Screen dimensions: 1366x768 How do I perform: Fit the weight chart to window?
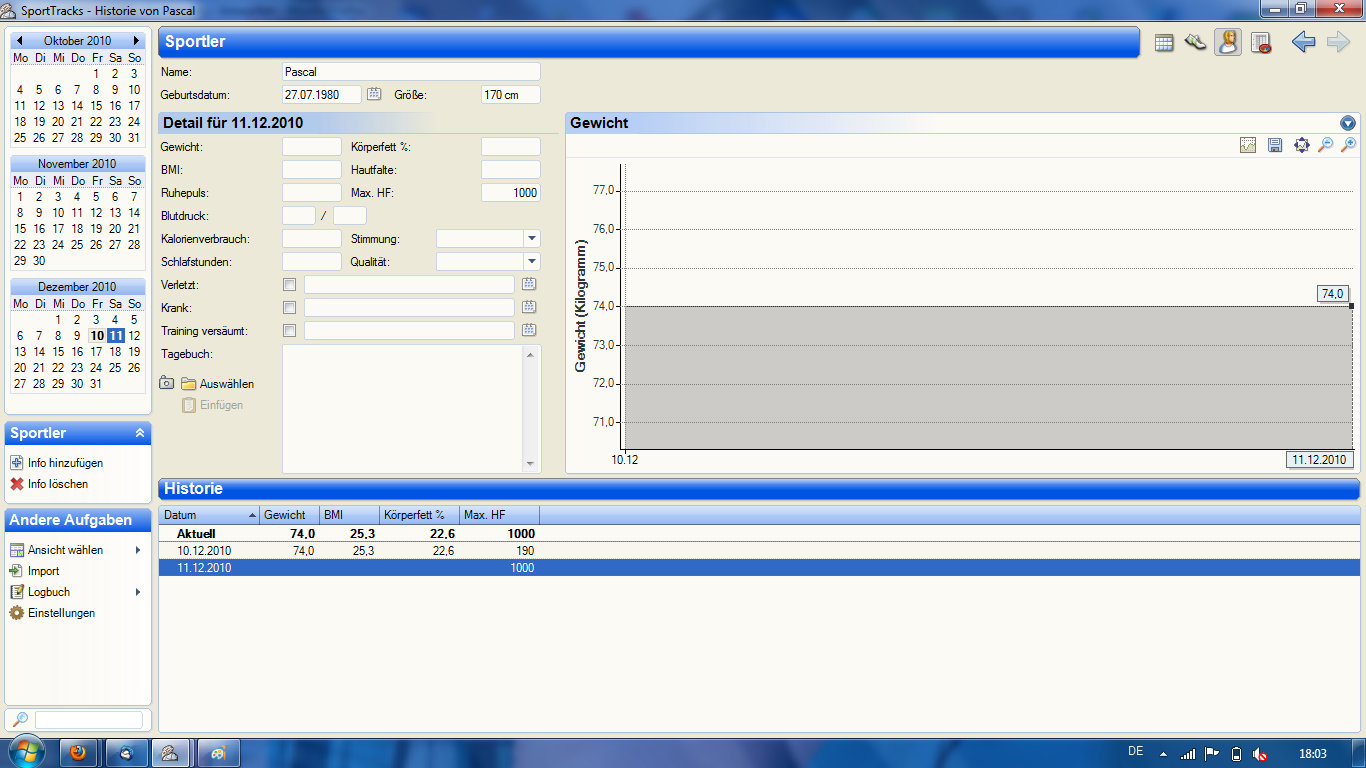click(1301, 145)
